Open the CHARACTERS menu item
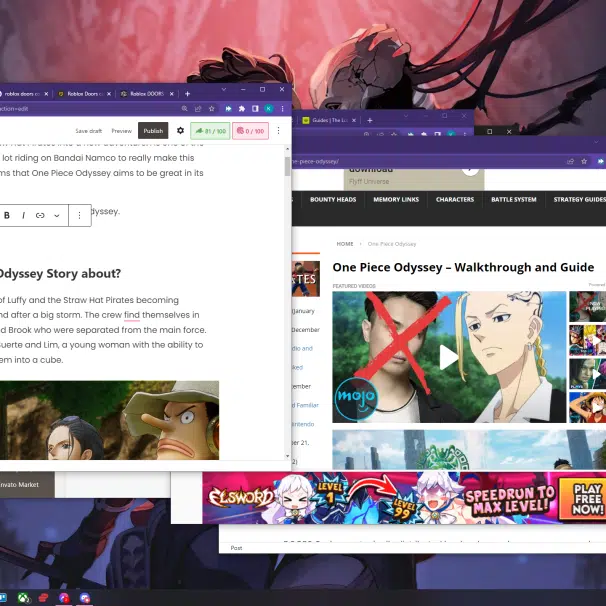Image resolution: width=606 pixels, height=606 pixels. (x=454, y=200)
